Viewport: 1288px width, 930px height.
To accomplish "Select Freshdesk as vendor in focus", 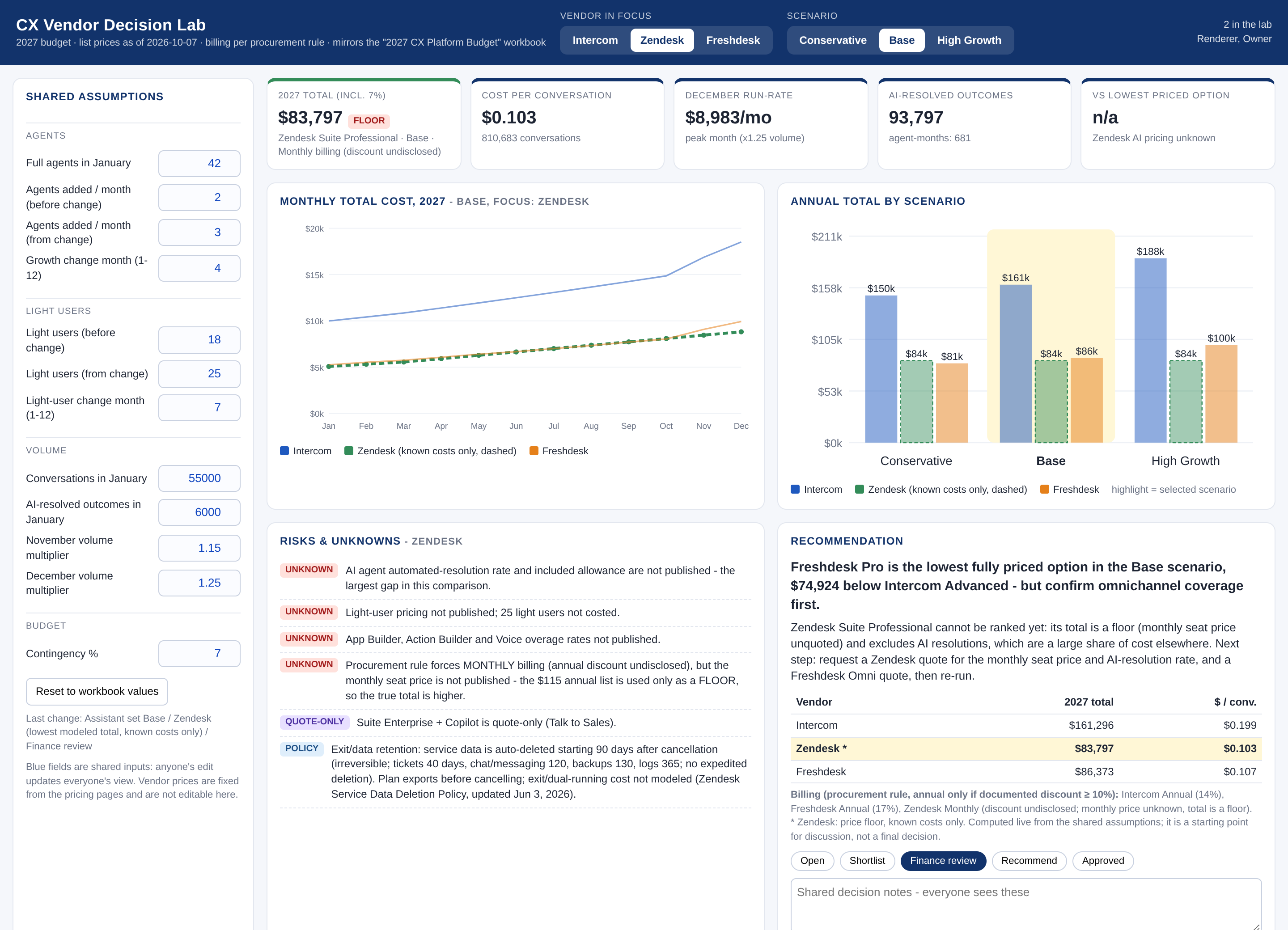I will click(733, 40).
